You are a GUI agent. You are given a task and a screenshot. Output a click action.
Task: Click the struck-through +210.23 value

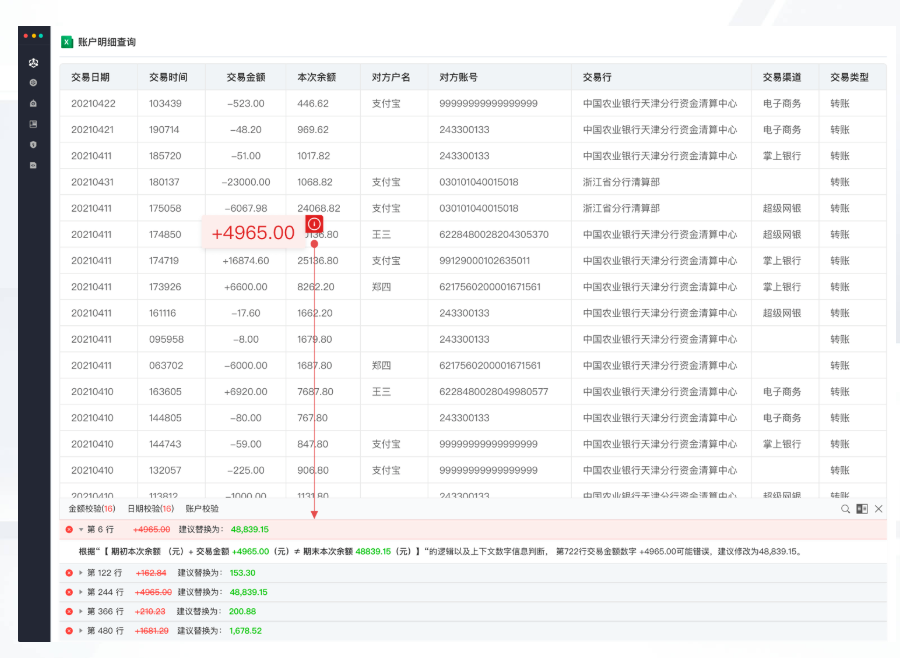coord(150,611)
